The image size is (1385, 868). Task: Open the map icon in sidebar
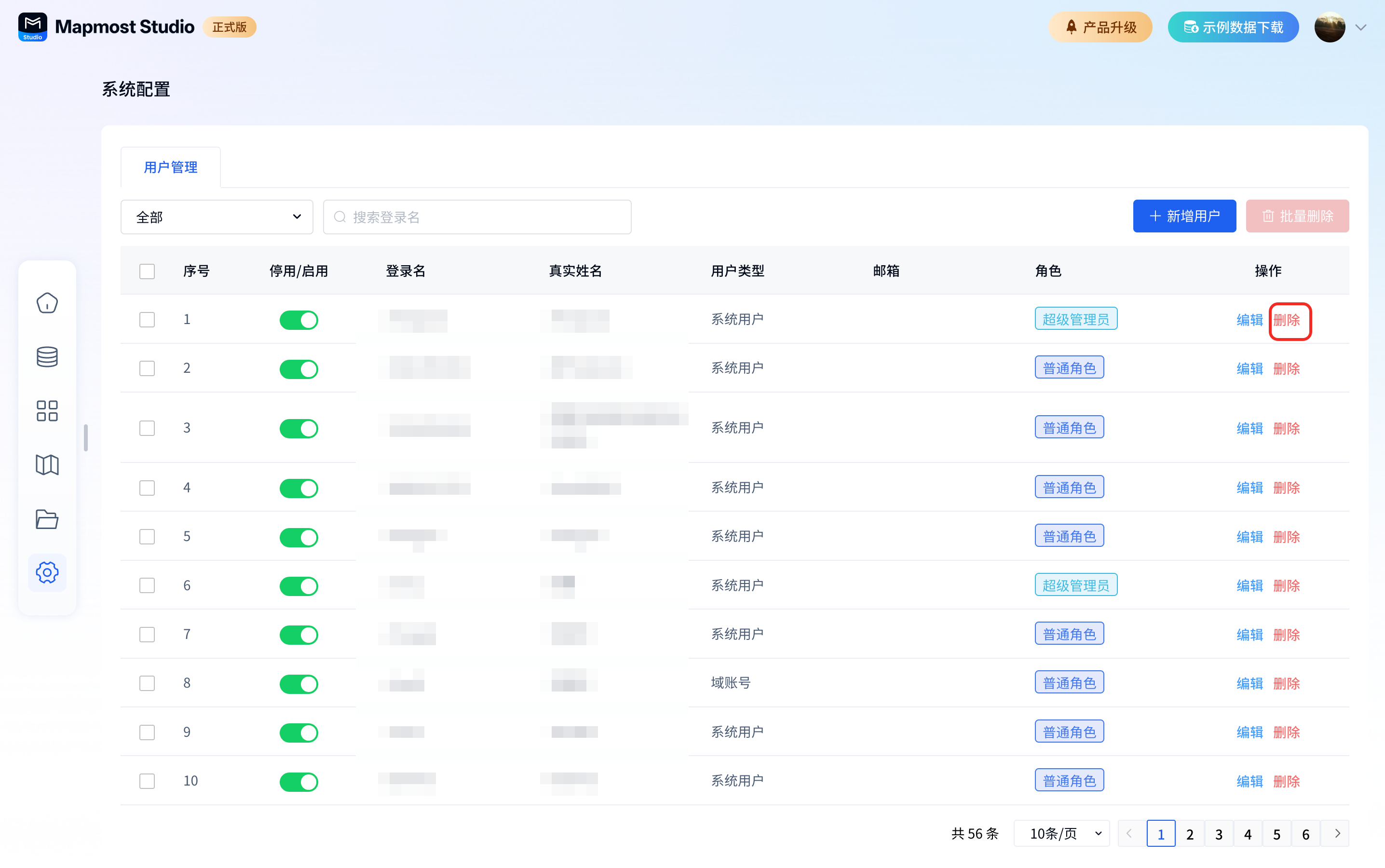[47, 465]
